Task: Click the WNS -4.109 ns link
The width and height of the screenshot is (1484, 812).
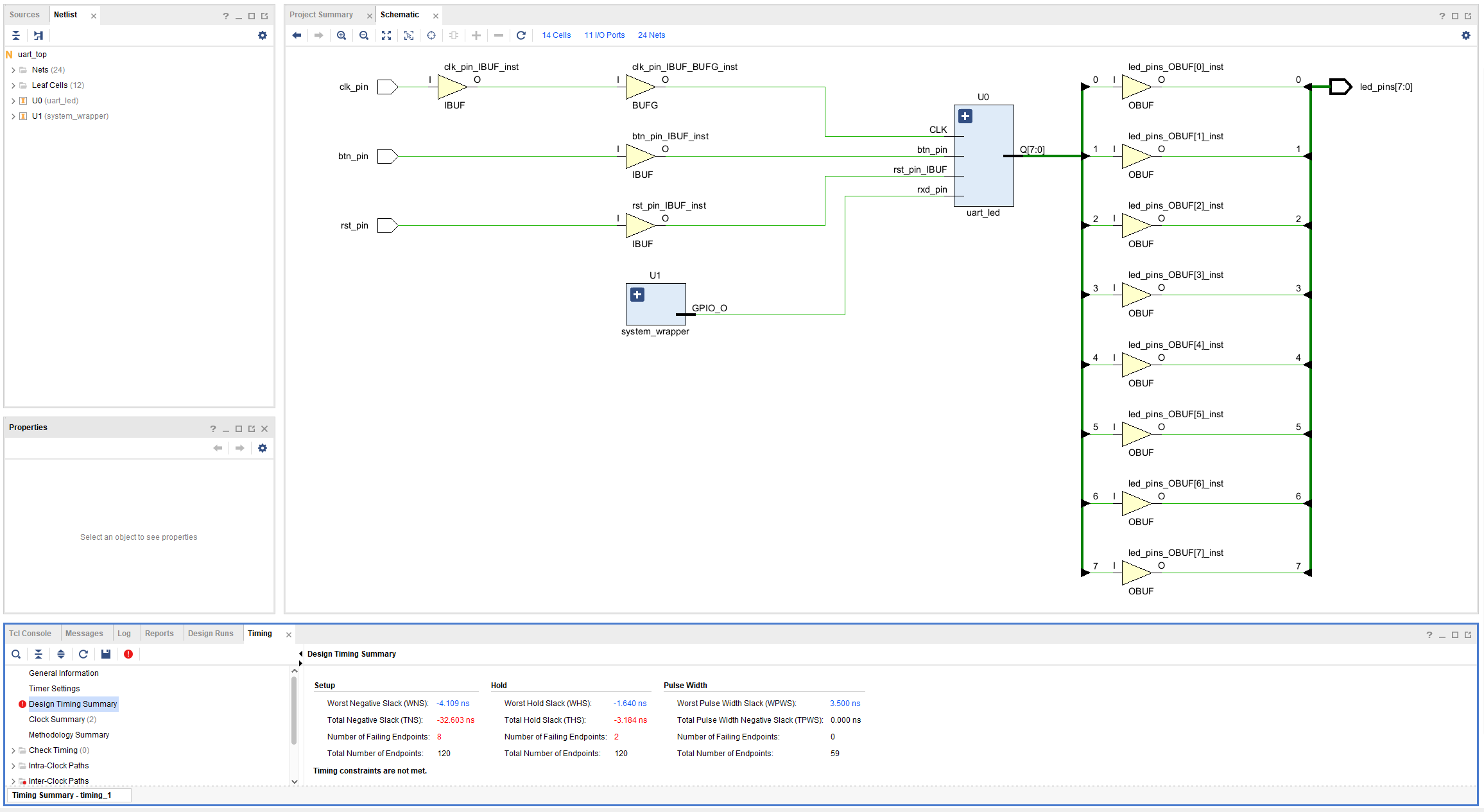Action: pos(453,704)
